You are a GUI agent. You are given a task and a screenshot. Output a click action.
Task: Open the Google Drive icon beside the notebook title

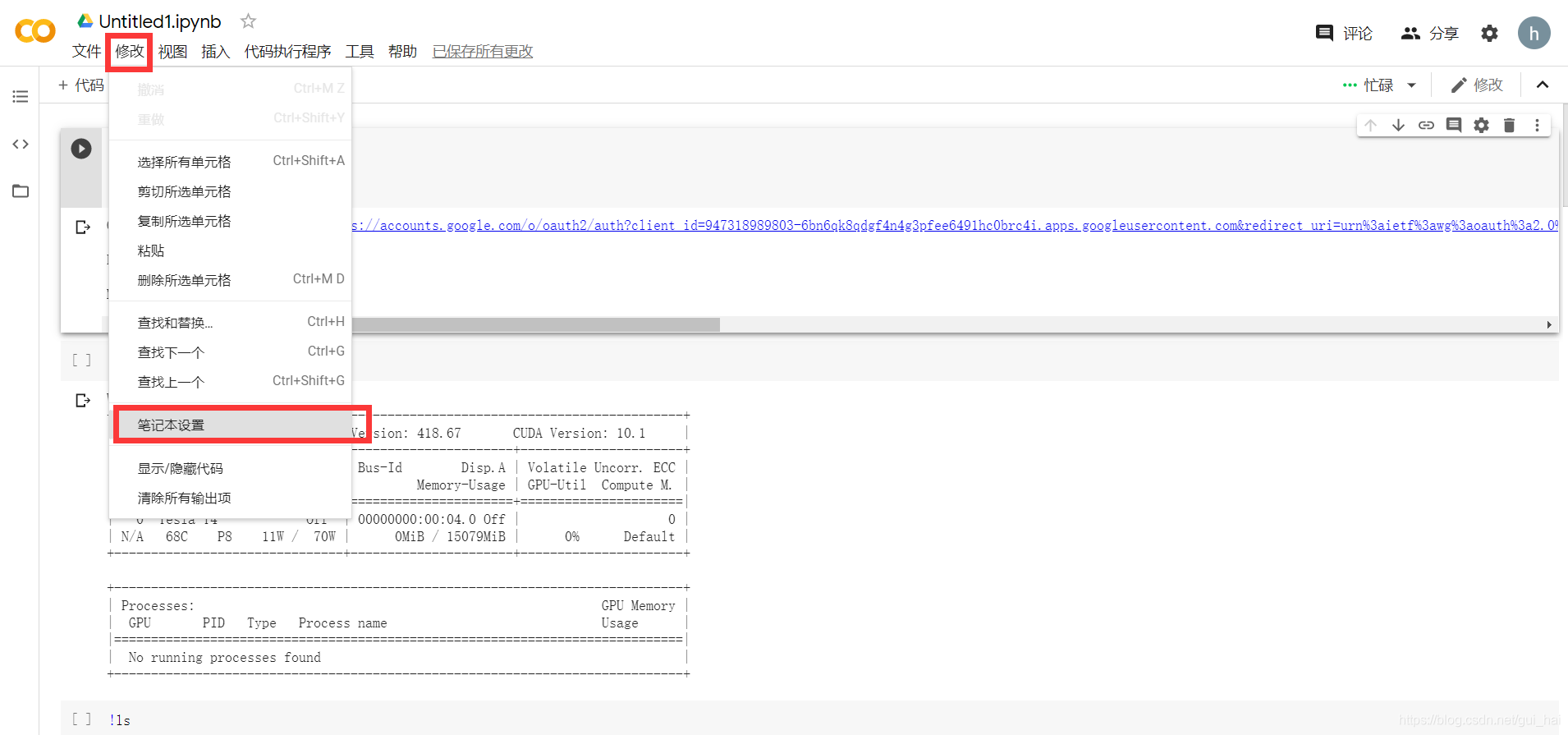point(85,21)
